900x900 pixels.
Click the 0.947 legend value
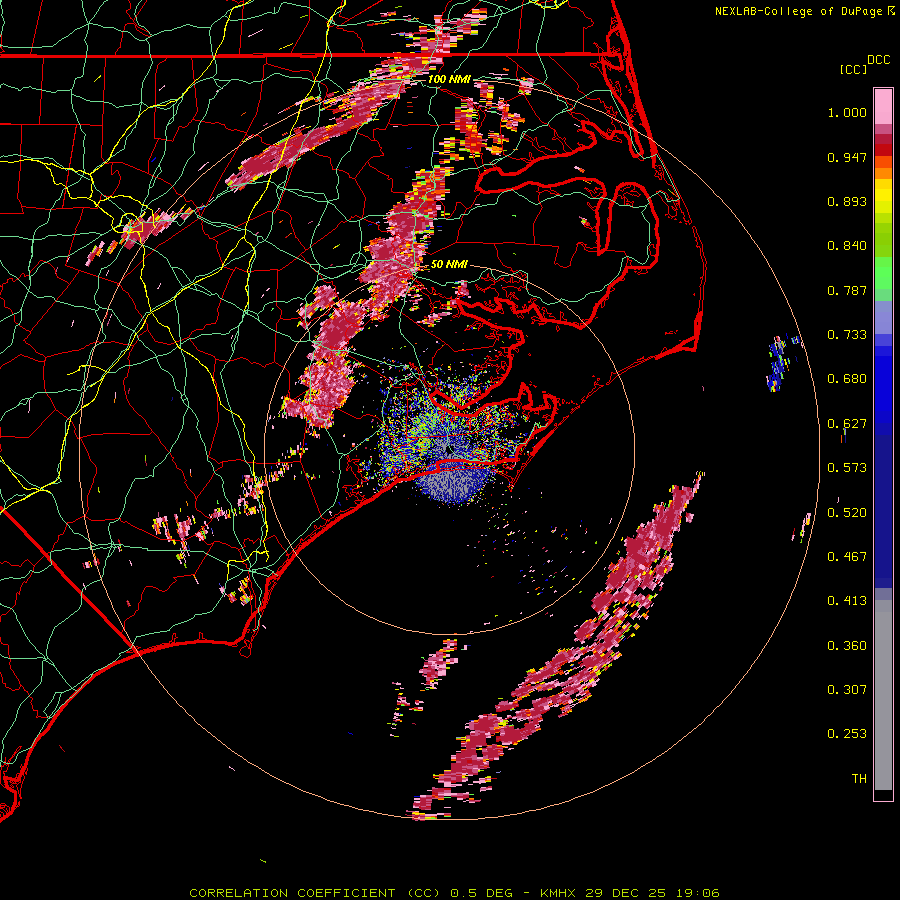tap(847, 157)
